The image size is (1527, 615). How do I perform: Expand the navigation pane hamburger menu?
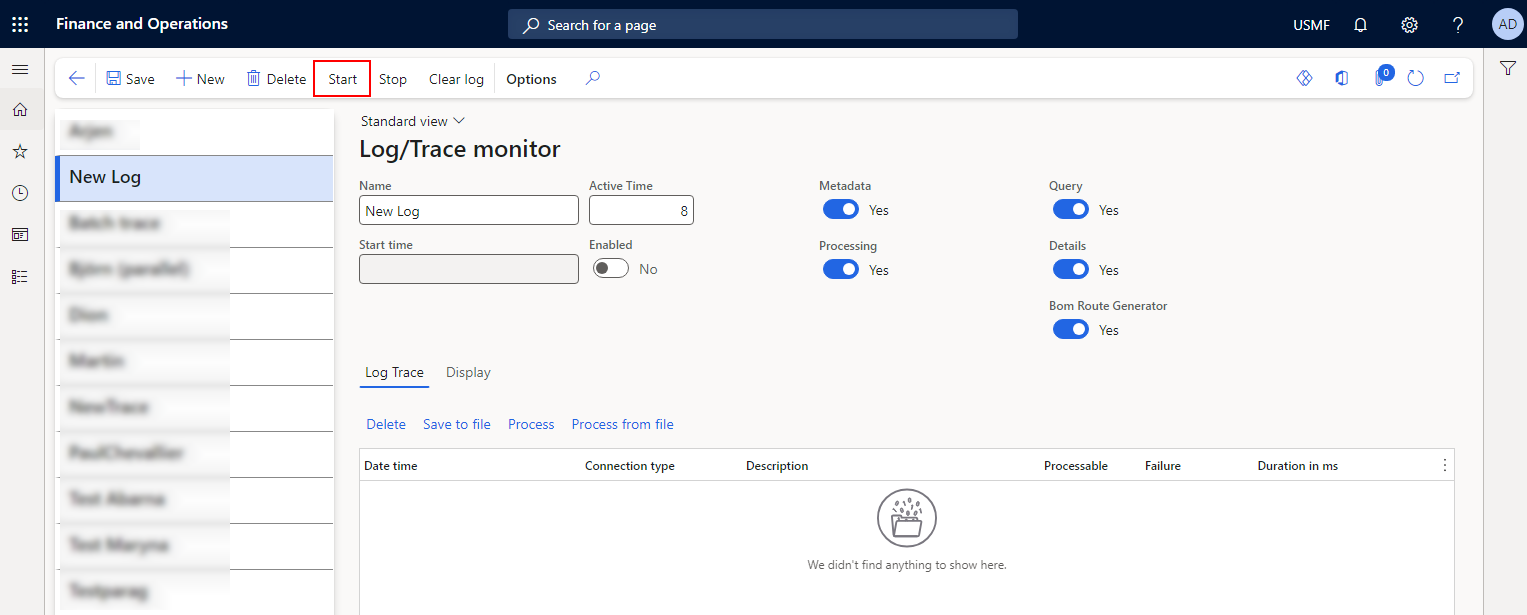tap(20, 69)
